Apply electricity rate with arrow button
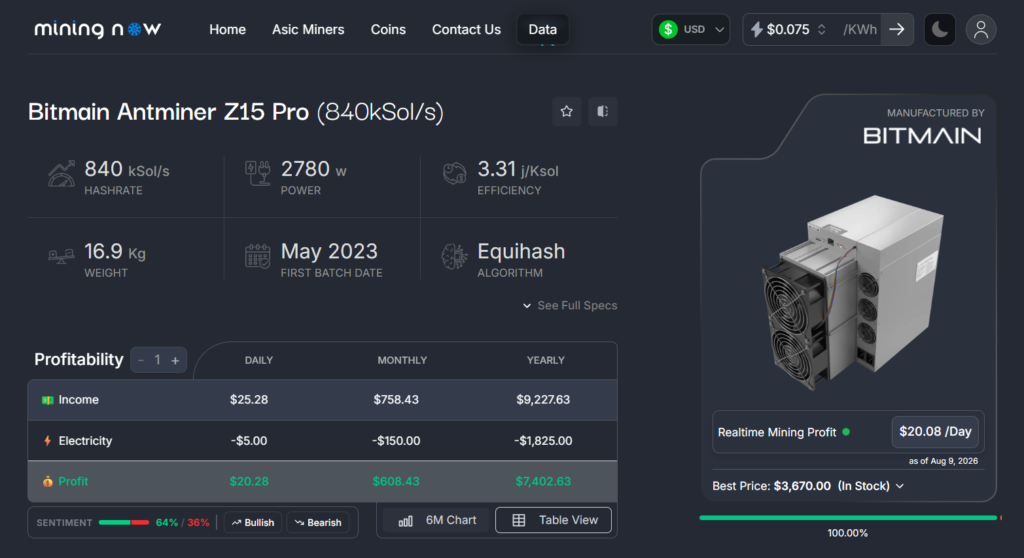This screenshot has height=558, width=1024. (x=897, y=29)
